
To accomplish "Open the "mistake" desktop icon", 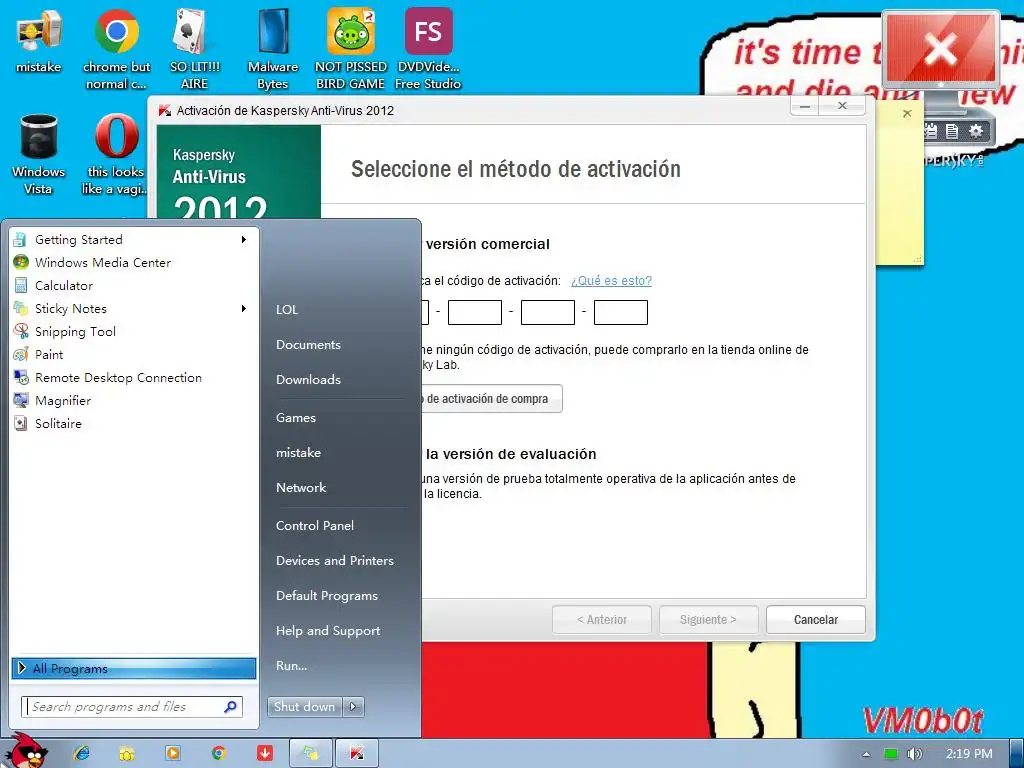I will tap(39, 42).
